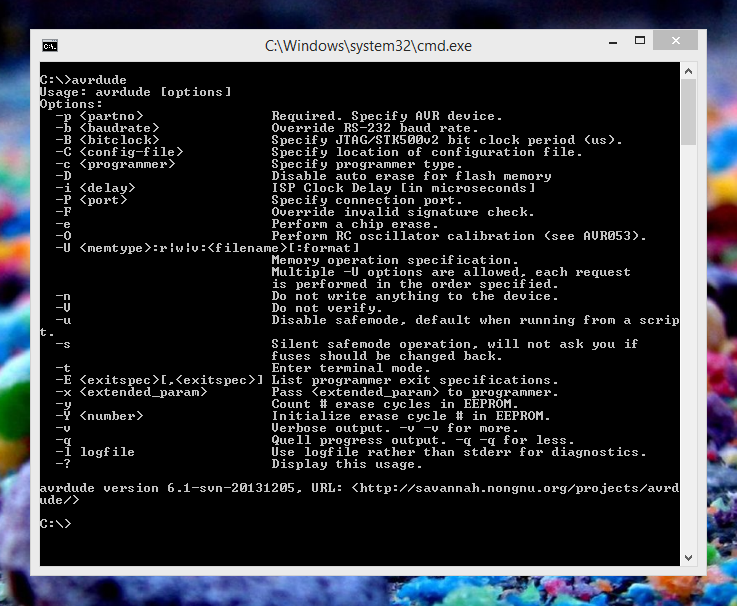Click the C:\Windows\system32\cmd.exe title text
The width and height of the screenshot is (737, 606).
click(x=367, y=46)
